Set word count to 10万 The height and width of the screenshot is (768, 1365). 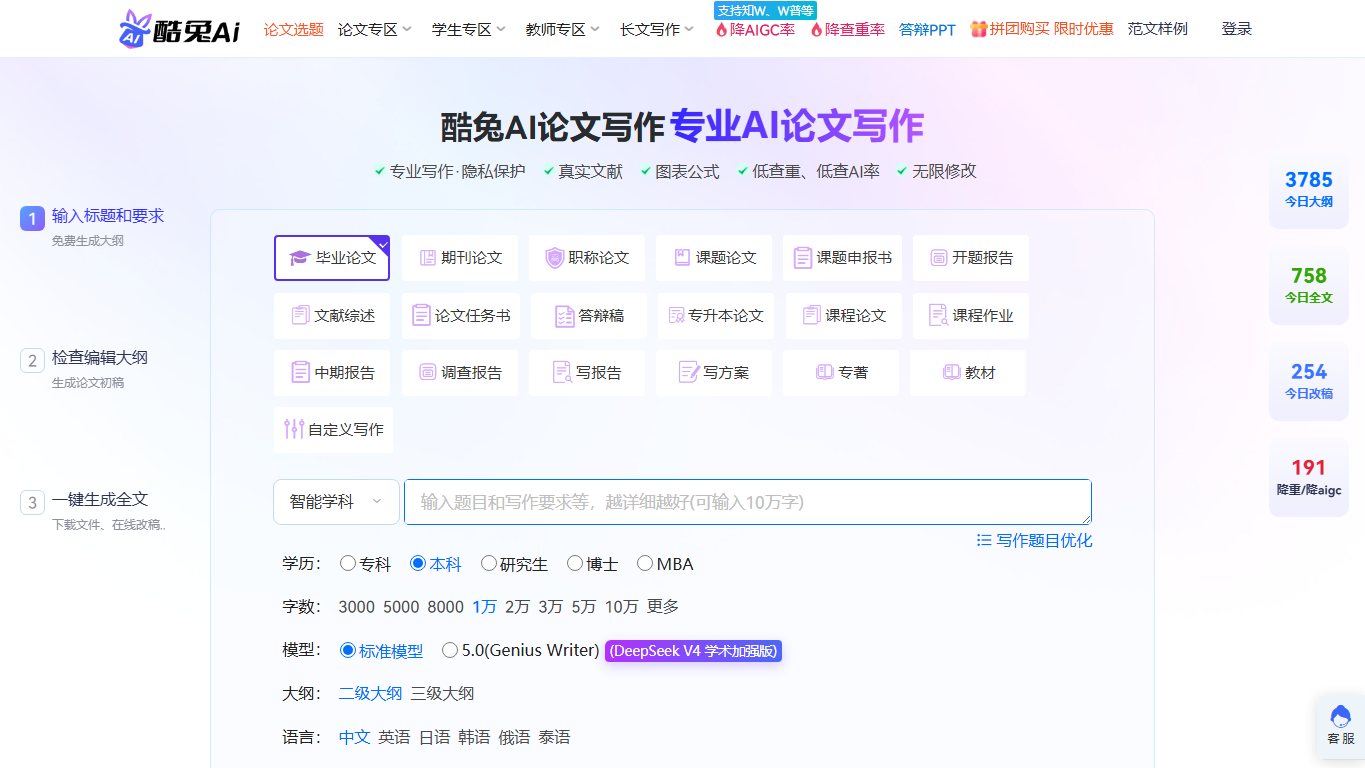[x=622, y=606]
